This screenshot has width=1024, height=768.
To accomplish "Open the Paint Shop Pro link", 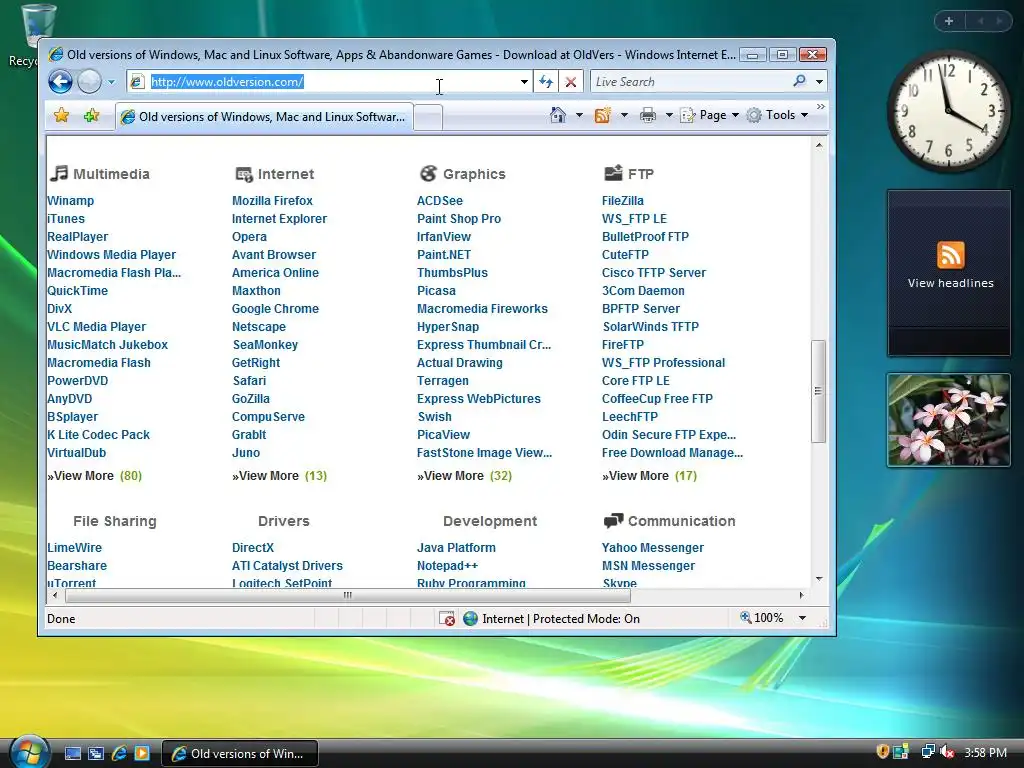I will [459, 219].
